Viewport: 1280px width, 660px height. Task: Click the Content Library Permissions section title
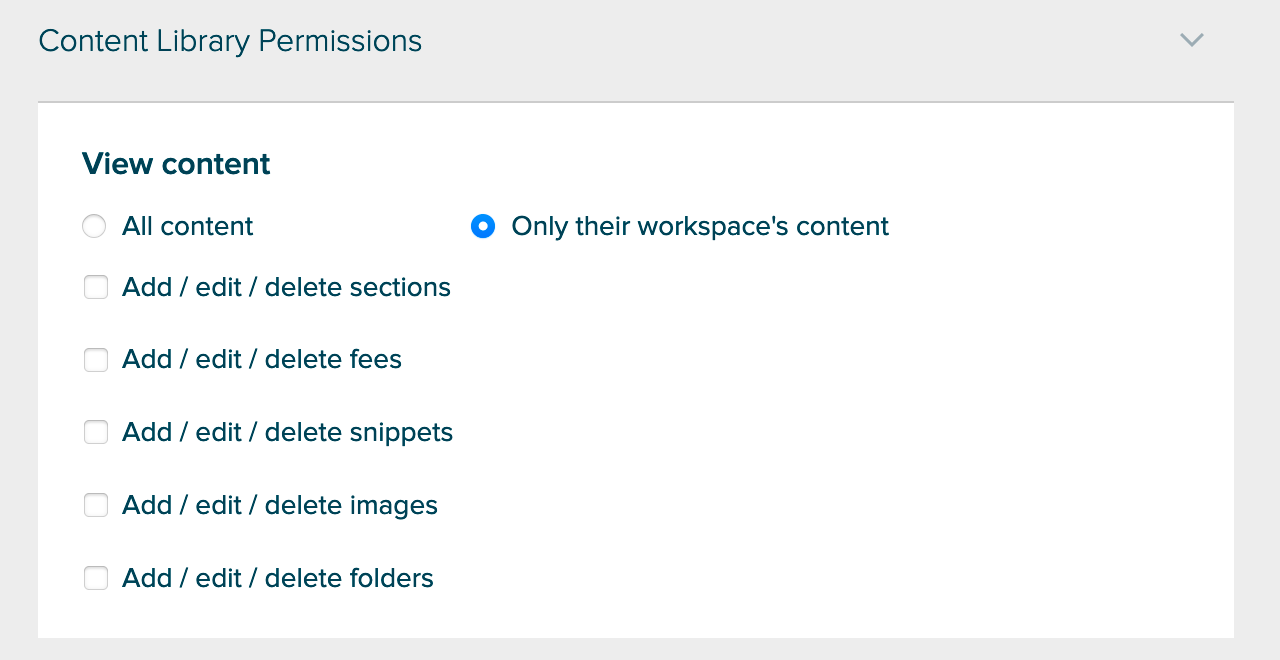[x=230, y=41]
